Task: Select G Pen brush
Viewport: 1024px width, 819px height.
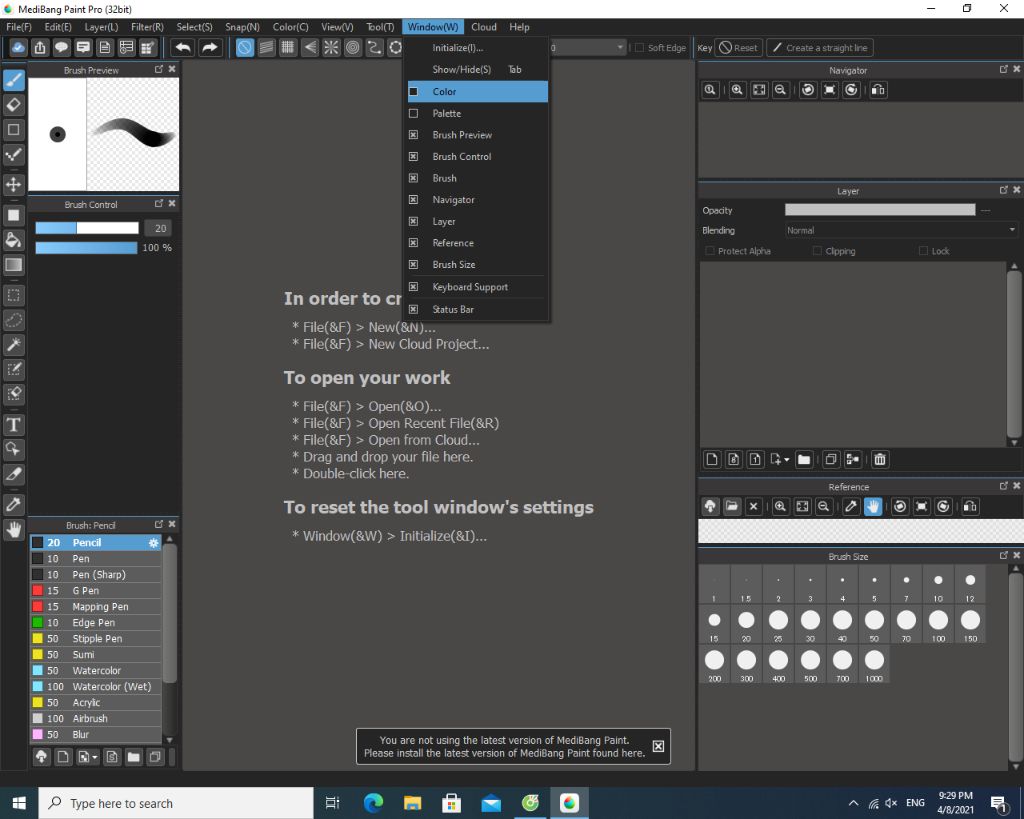Action: (x=96, y=591)
